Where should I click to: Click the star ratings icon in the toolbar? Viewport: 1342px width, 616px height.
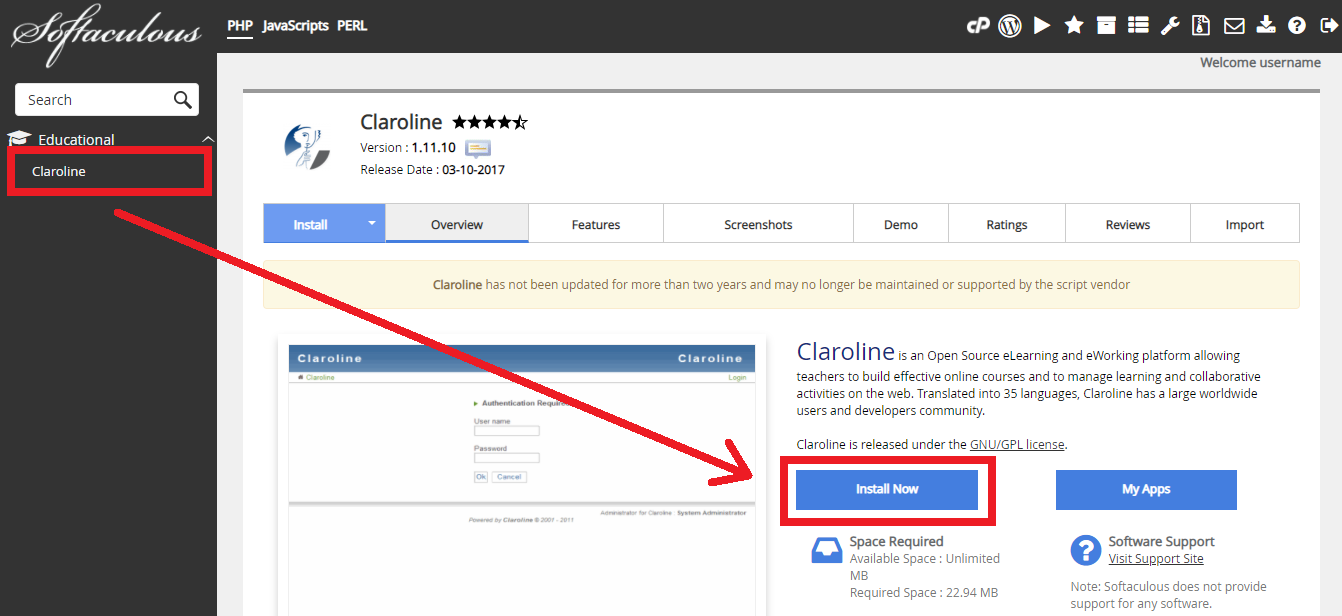[1073, 25]
